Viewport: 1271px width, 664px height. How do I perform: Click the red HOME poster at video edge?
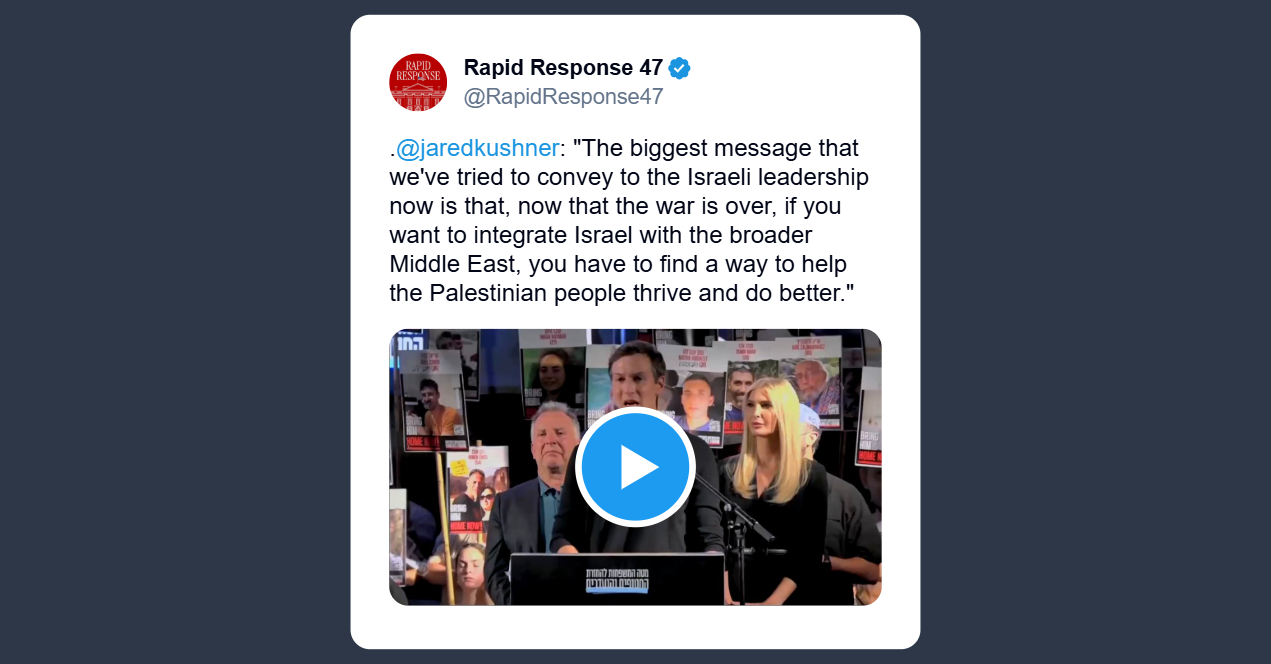868,430
